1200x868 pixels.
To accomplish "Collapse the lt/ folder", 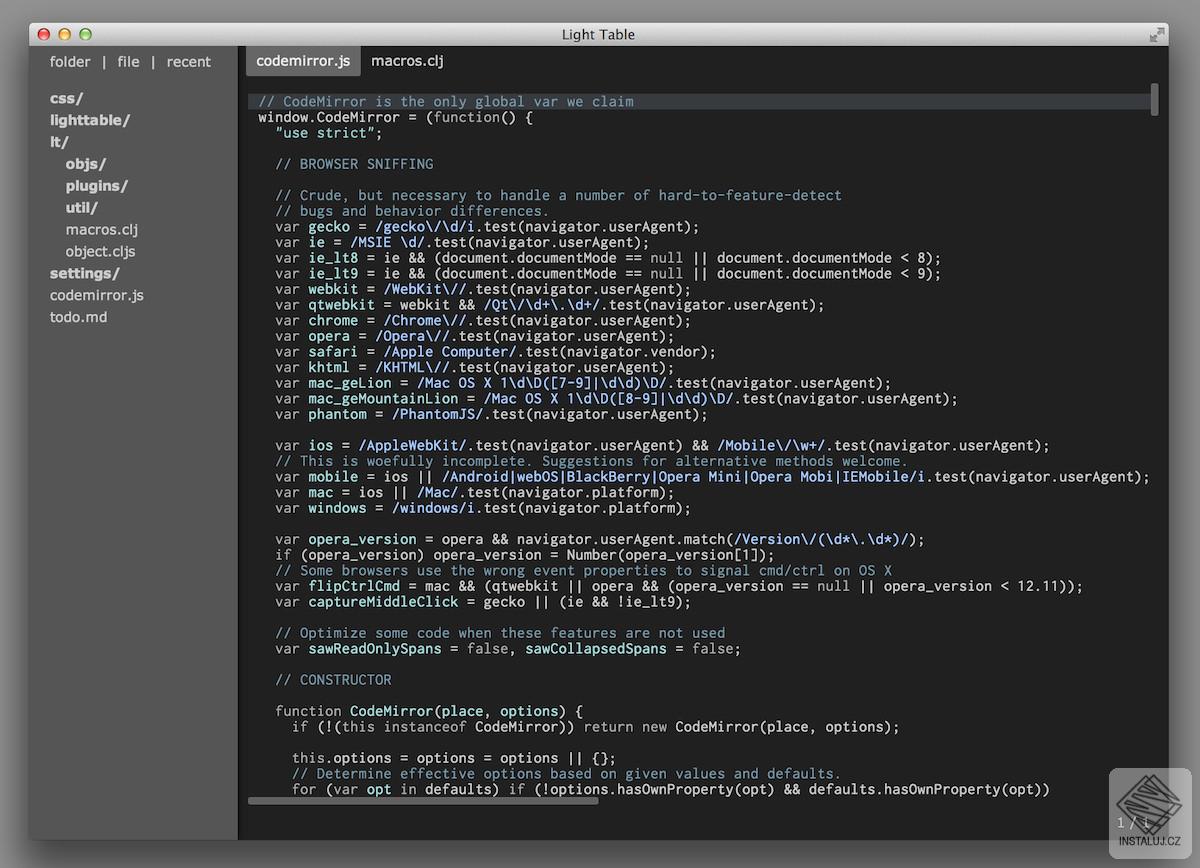I will coord(59,142).
